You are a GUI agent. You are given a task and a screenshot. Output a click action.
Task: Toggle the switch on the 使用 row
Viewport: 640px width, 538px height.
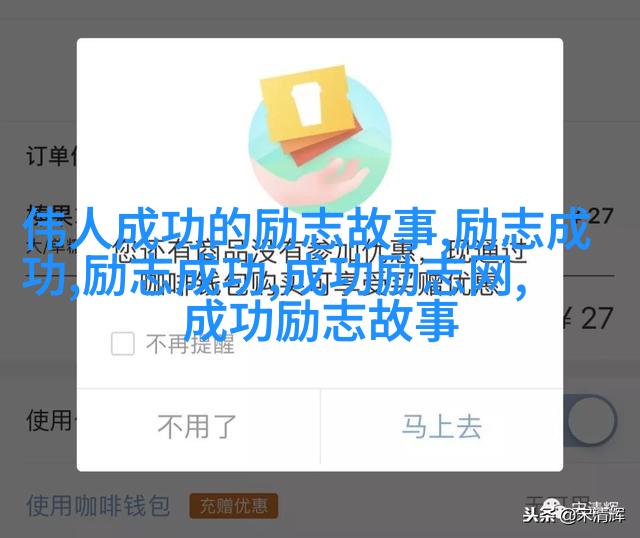(x=591, y=420)
